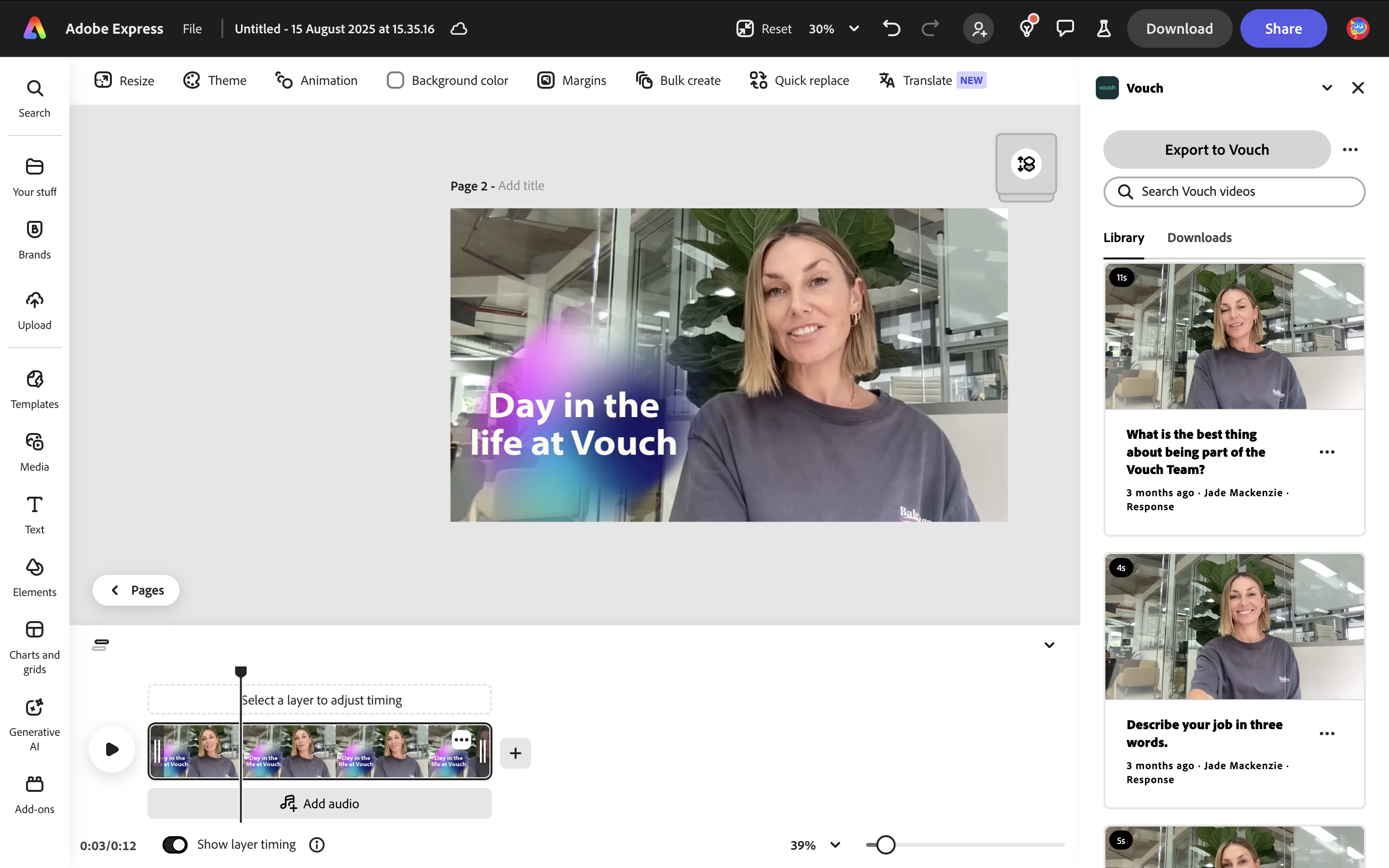The width and height of the screenshot is (1389, 868).
Task: Click the Search Vouch videos field
Action: (x=1234, y=192)
